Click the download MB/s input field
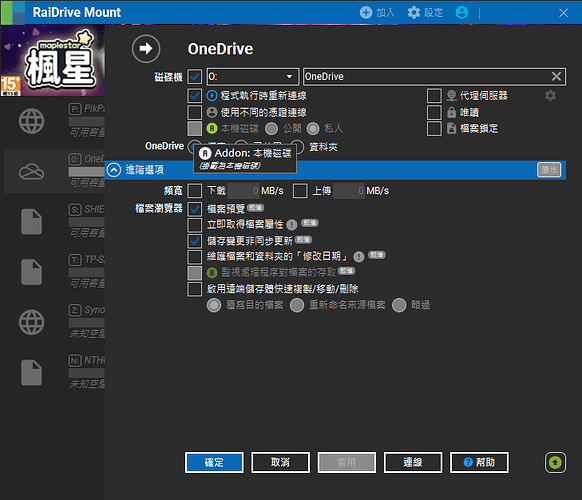 coord(243,191)
